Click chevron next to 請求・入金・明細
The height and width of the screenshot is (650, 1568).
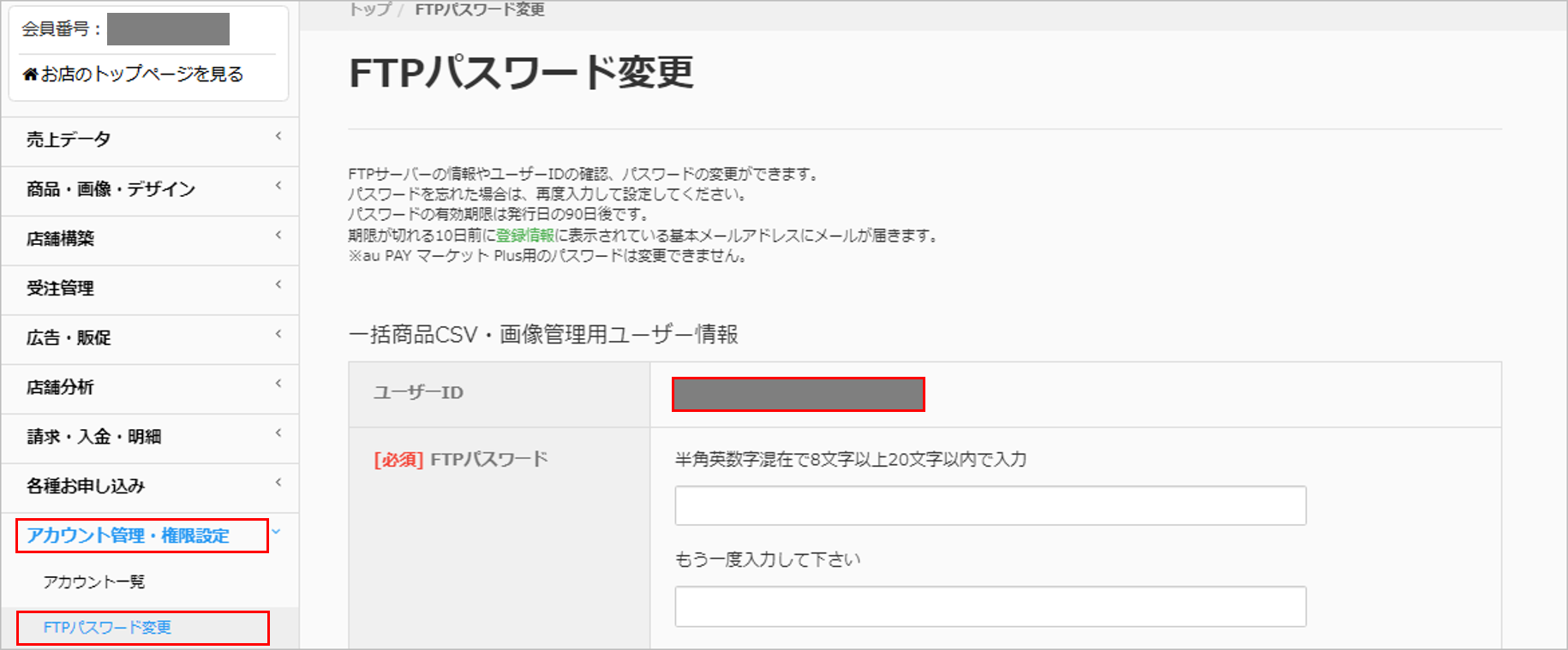pos(278,433)
